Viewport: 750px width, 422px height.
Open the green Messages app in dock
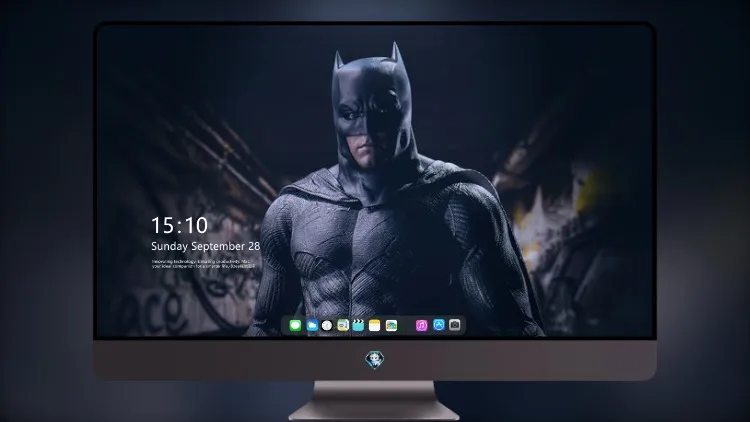click(295, 325)
